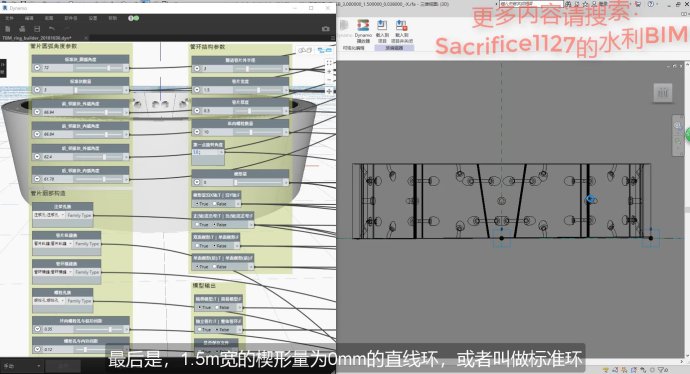Click the Save icon in Dynamo toolbar
The width and height of the screenshot is (690, 374).
click(x=37, y=29)
